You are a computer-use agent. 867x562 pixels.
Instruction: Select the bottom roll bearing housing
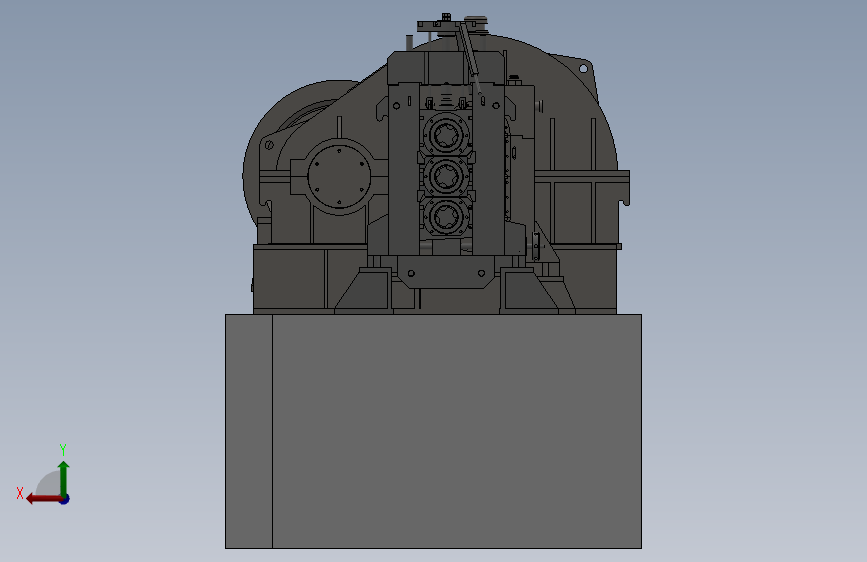[446, 216]
